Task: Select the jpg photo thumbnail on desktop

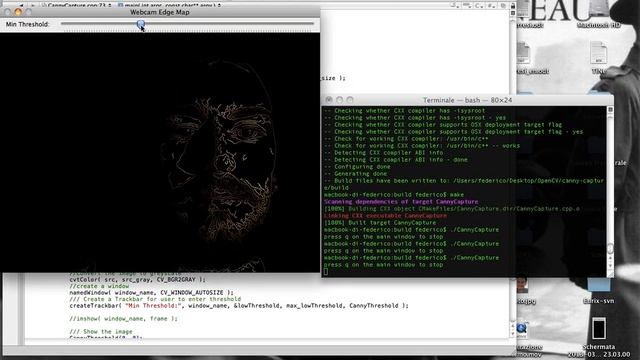Action: [522, 284]
